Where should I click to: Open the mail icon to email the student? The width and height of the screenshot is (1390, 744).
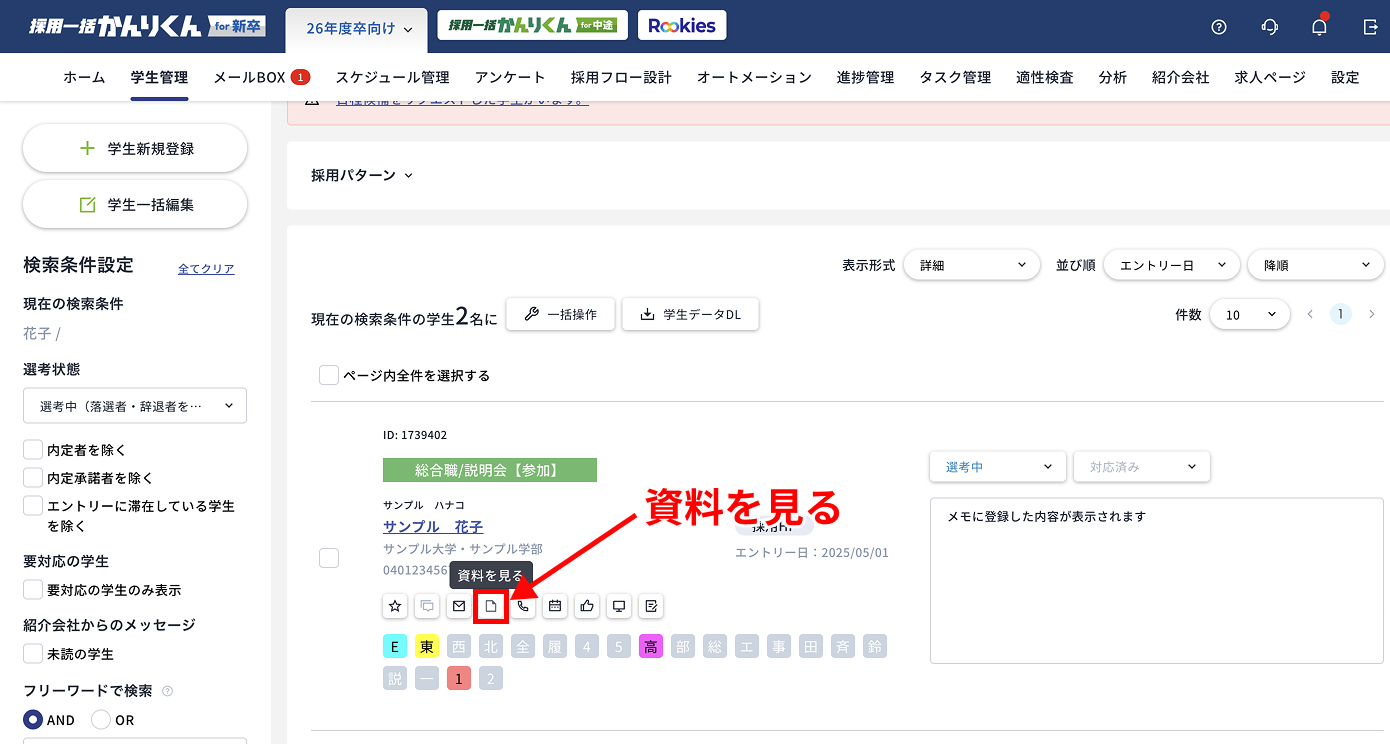click(x=459, y=606)
